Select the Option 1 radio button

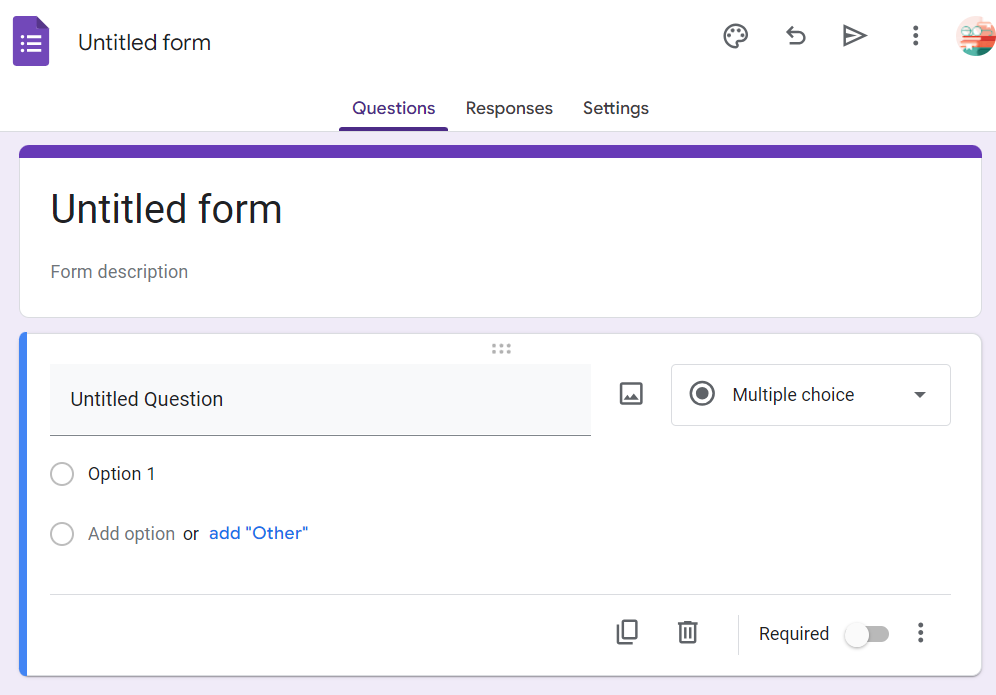point(62,474)
